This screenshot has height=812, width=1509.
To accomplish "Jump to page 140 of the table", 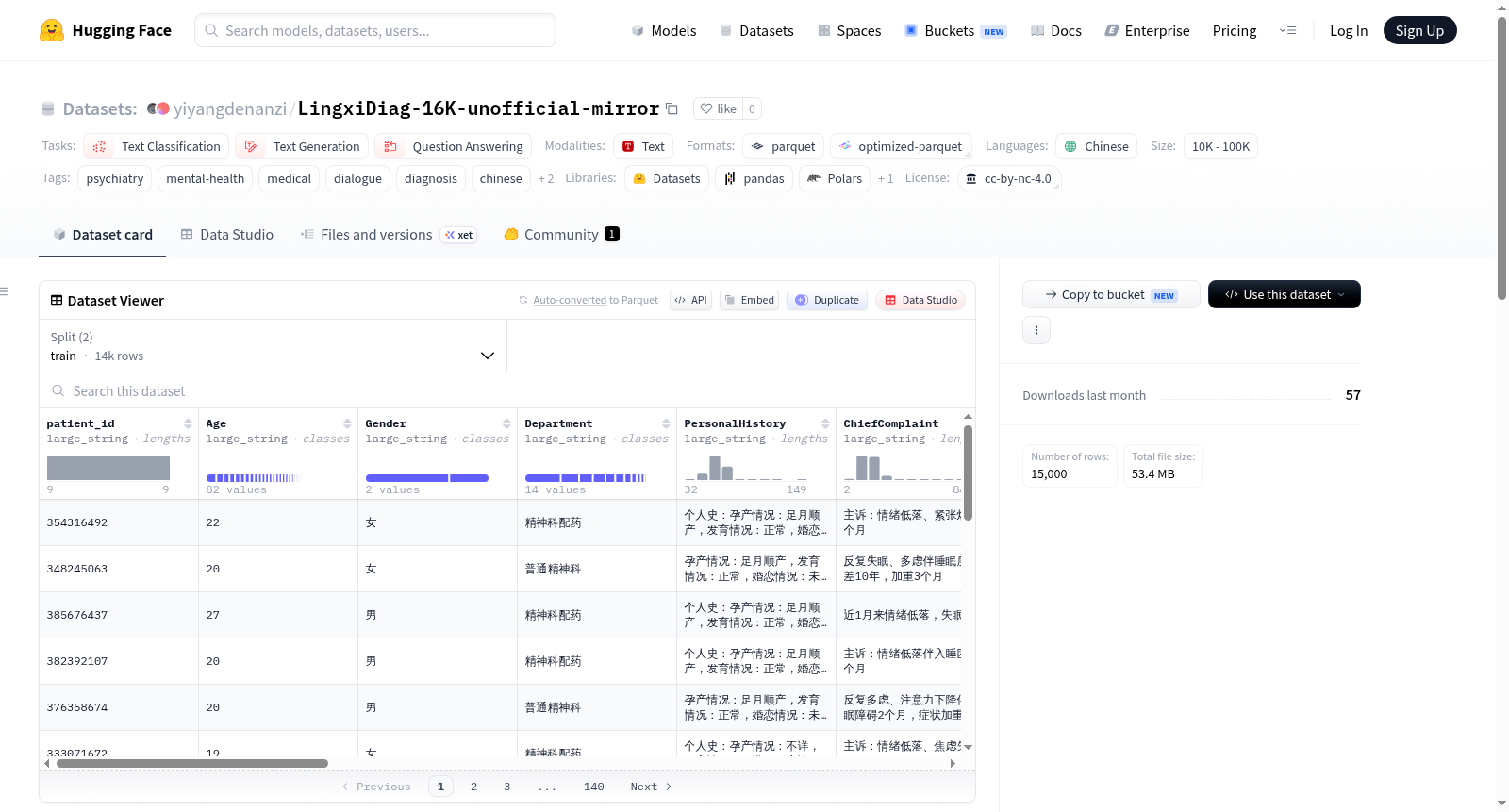I will pyautogui.click(x=594, y=787).
